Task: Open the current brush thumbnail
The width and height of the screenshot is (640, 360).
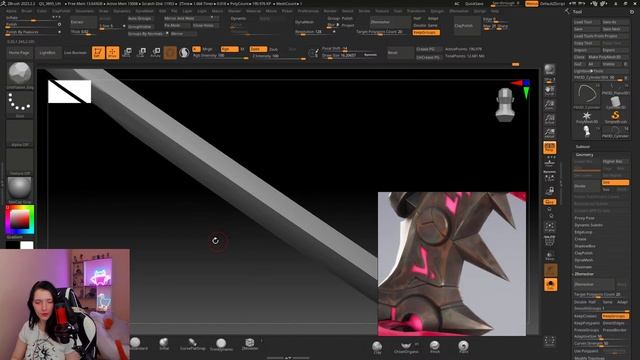Action: (20, 75)
